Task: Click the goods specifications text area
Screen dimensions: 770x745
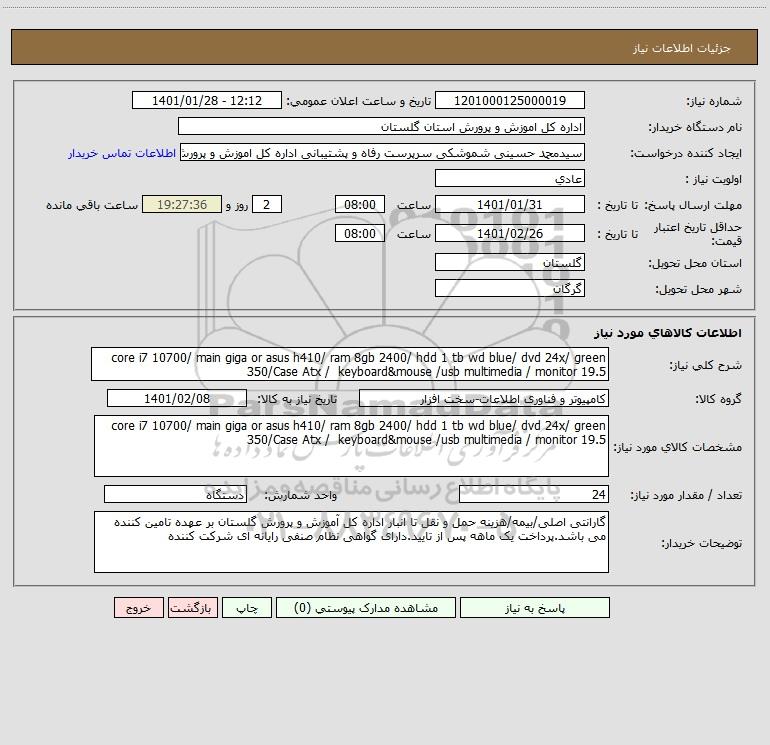Action: click(351, 446)
